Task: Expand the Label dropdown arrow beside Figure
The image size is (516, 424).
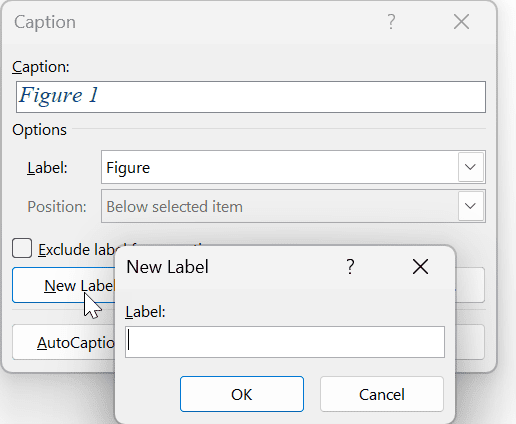Action: [x=471, y=167]
